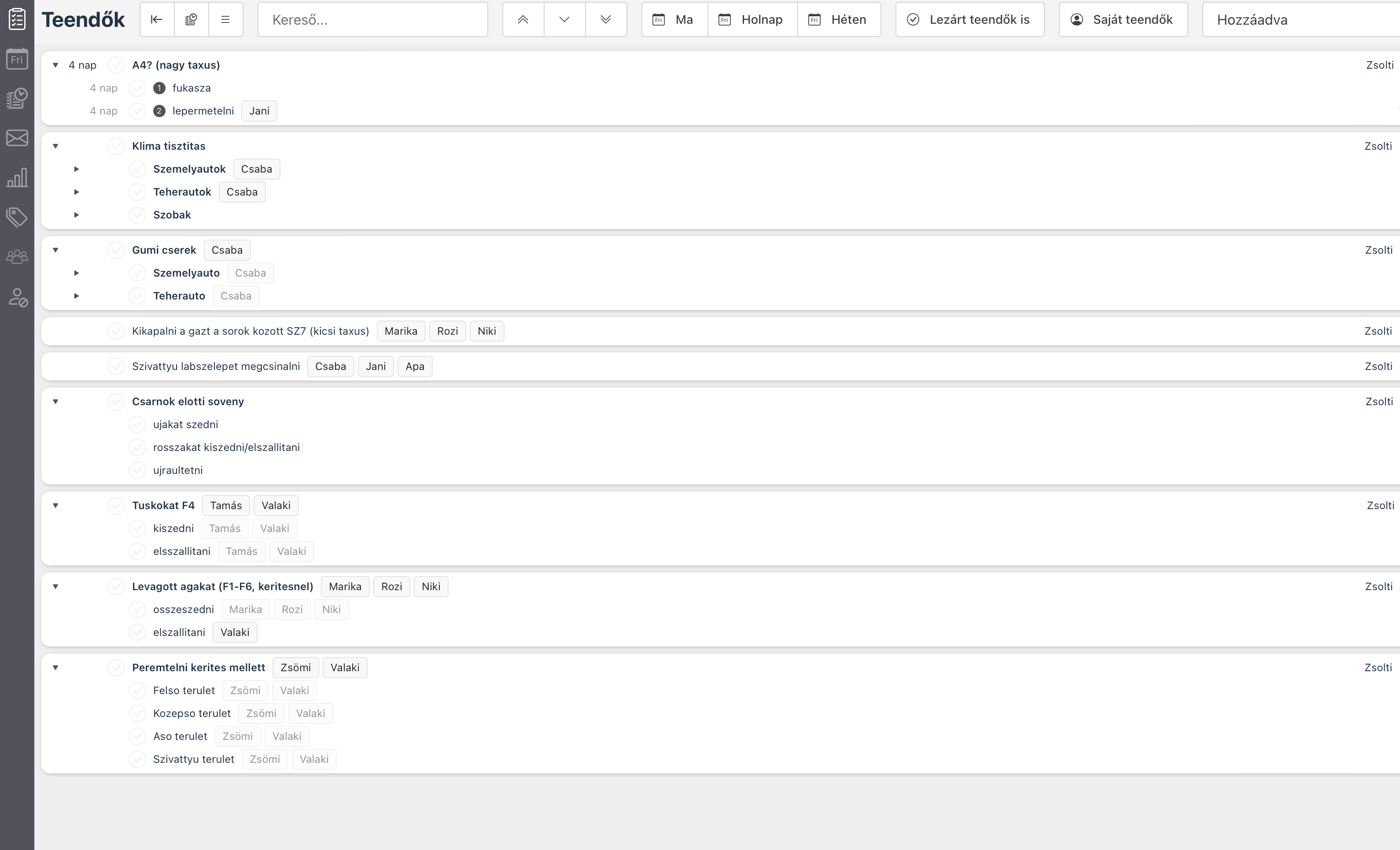Complete the ujraultetni subtask checkbox
This screenshot has height=850, width=1400.
point(137,470)
